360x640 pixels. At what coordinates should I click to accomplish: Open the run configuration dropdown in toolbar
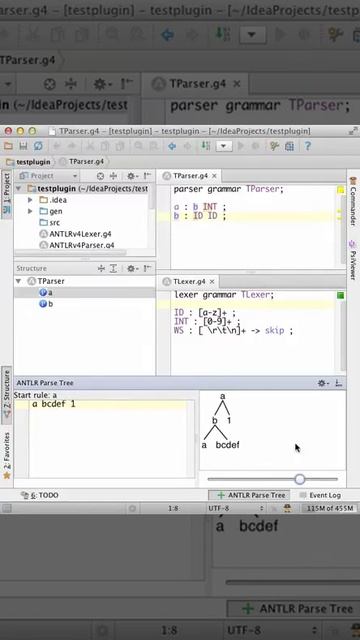pyautogui.click(x=224, y=146)
